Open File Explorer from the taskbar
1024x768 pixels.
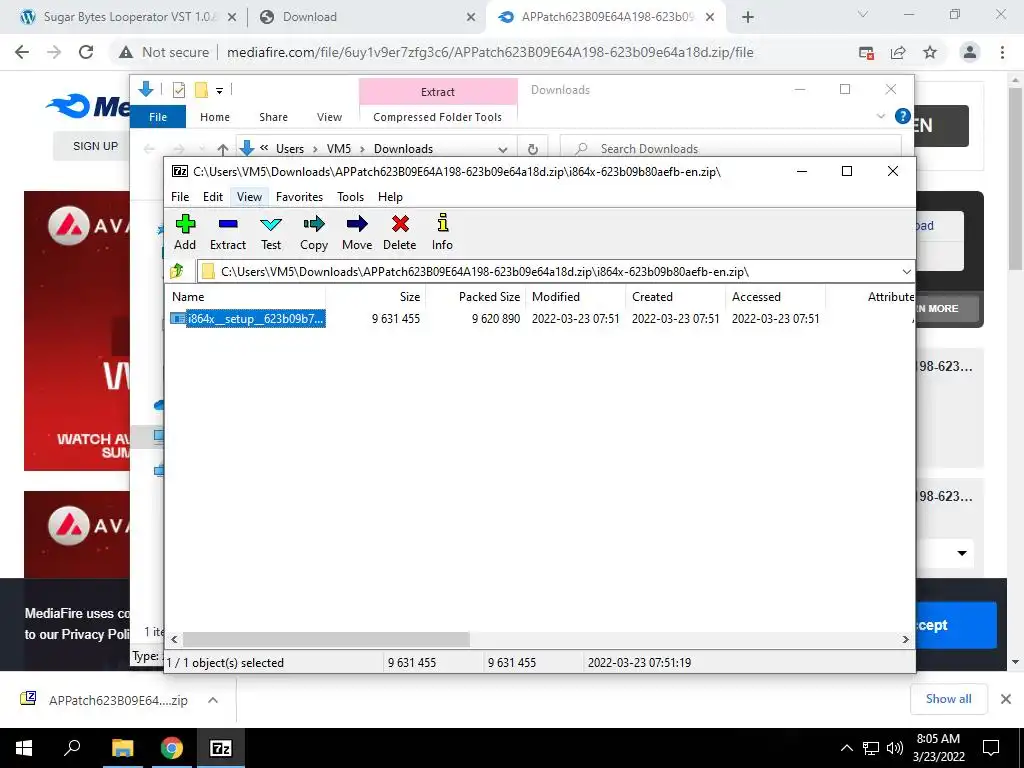pyautogui.click(x=122, y=748)
